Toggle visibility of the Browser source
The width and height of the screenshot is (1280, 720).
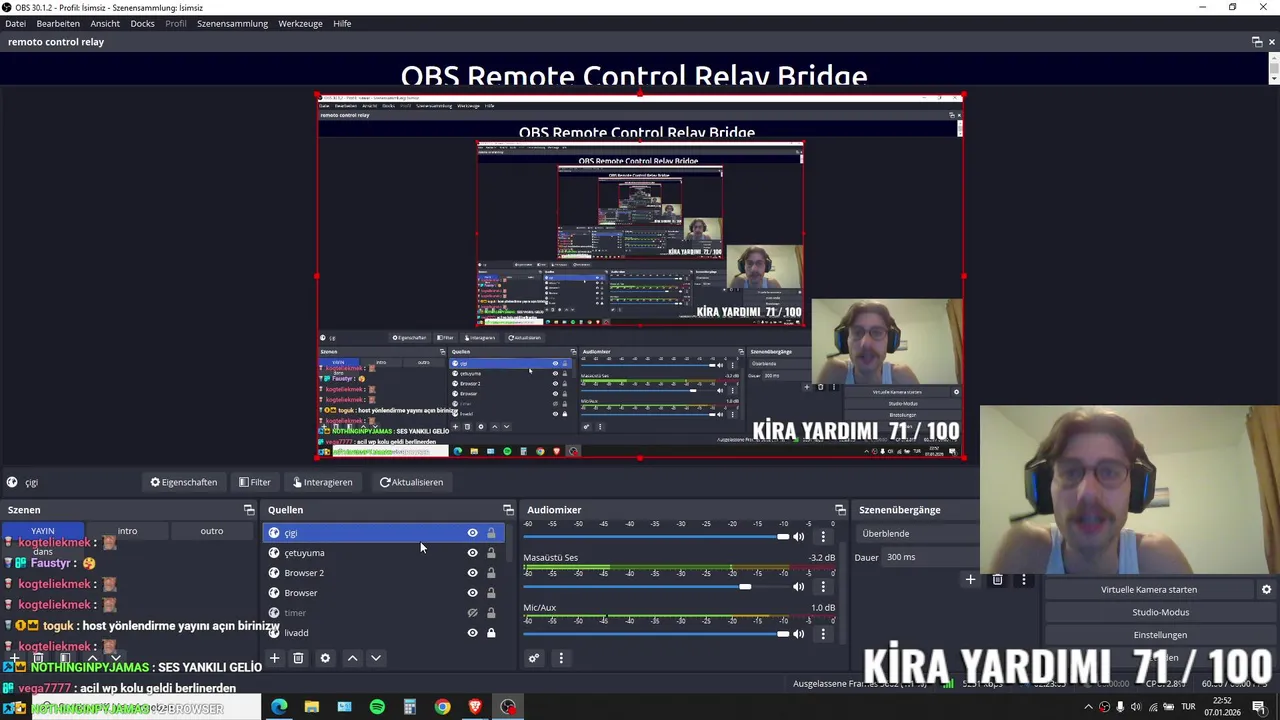(x=472, y=593)
